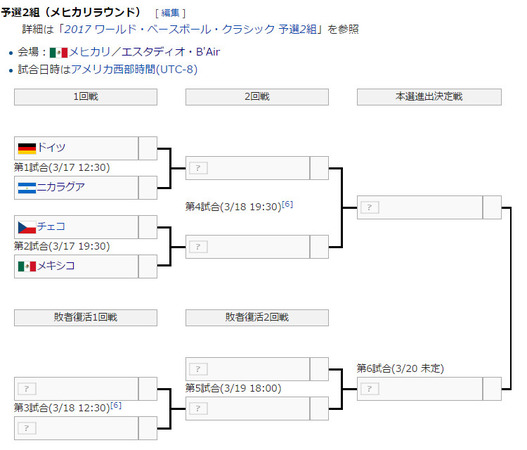Open the ニカラグア team link
This screenshot has height=450, width=527.
pyautogui.click(x=61, y=187)
